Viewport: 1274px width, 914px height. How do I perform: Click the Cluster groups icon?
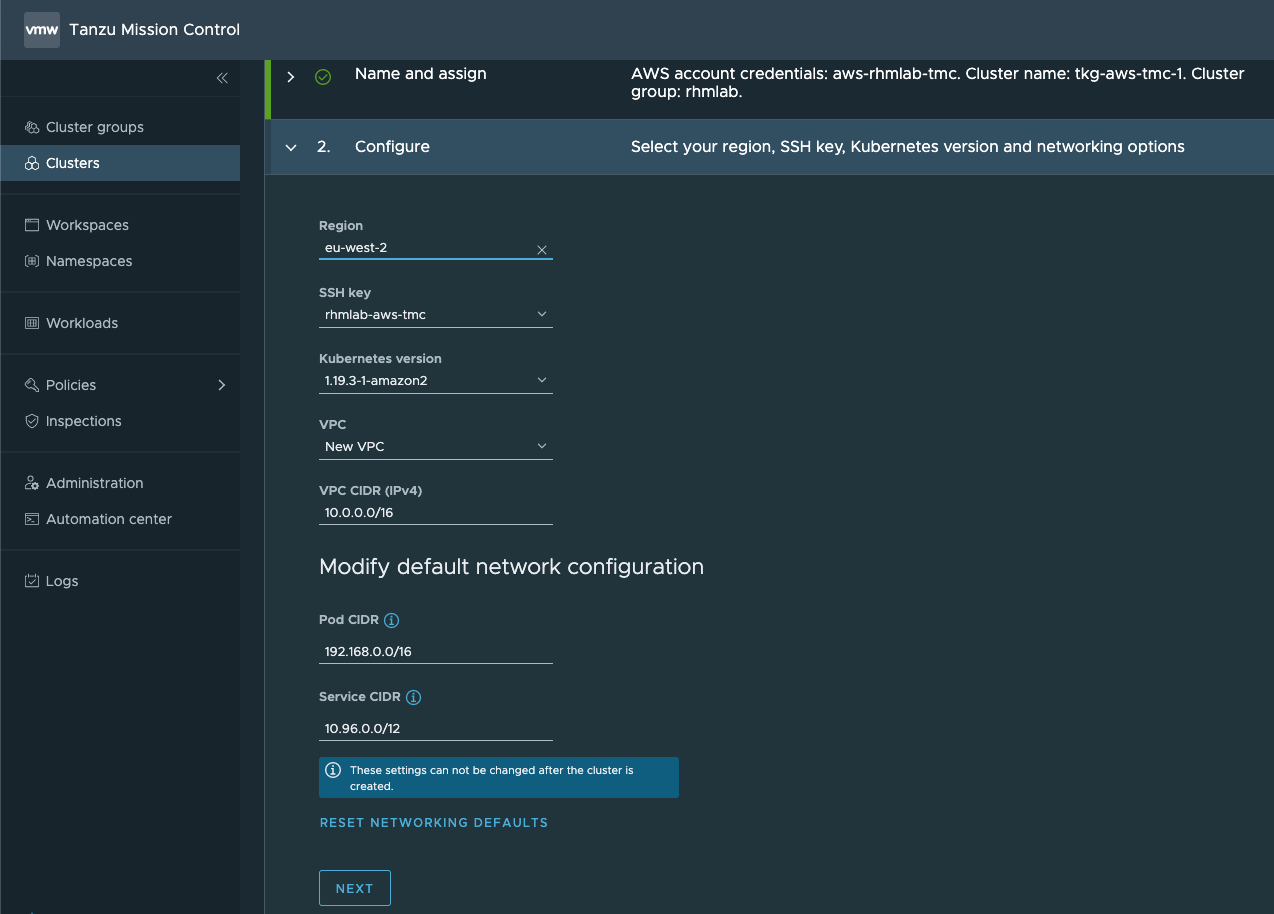32,127
